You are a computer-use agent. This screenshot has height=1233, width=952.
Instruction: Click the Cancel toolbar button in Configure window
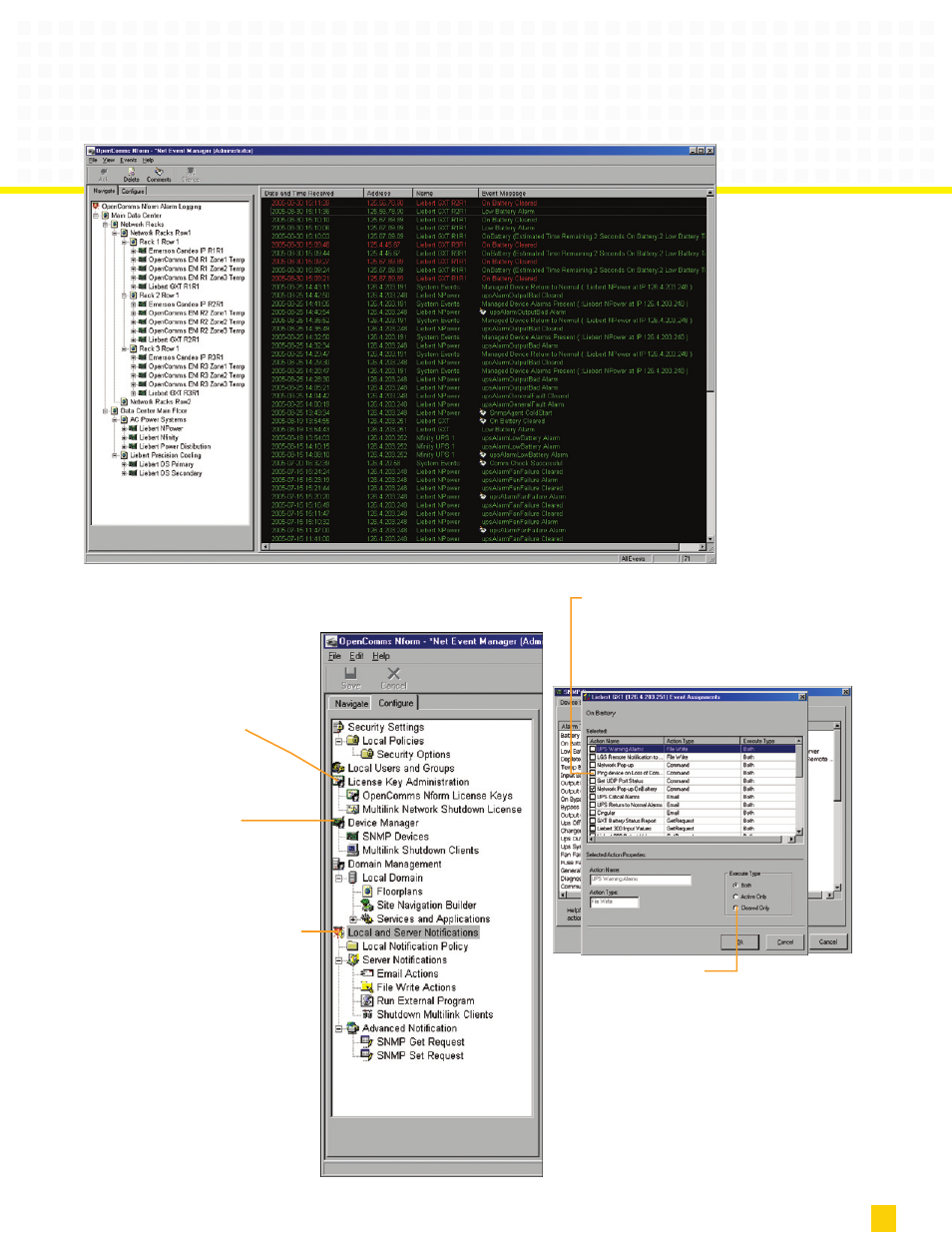click(394, 678)
